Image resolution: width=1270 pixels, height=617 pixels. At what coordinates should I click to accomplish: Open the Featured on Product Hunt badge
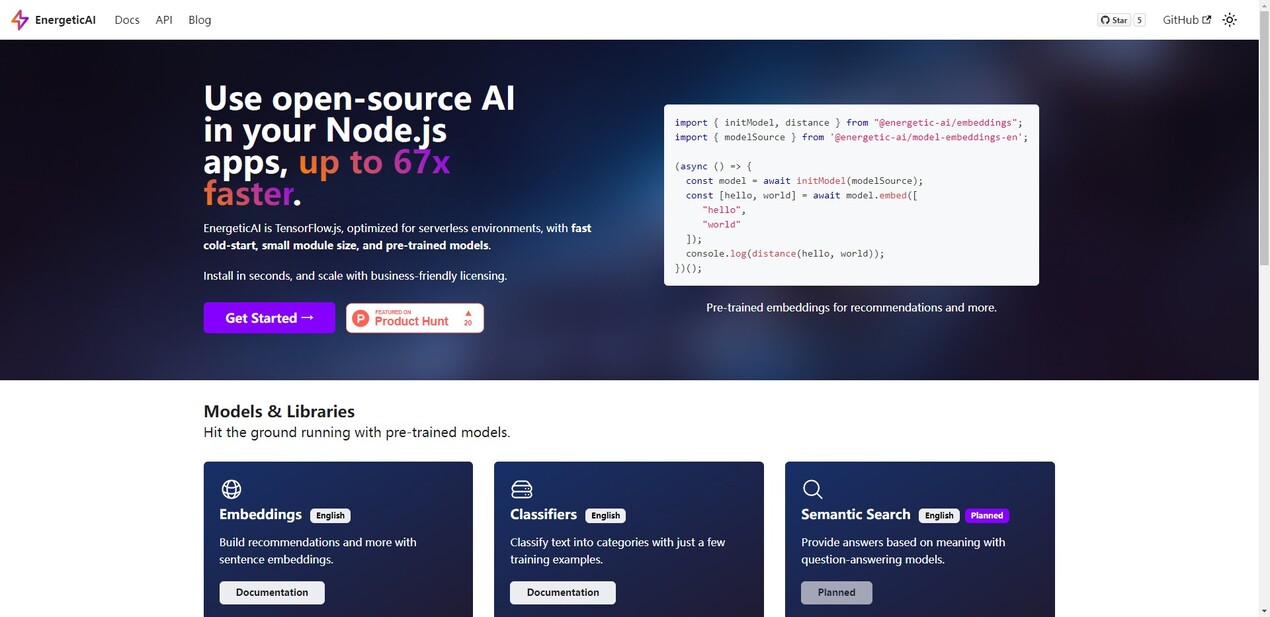click(x=415, y=318)
